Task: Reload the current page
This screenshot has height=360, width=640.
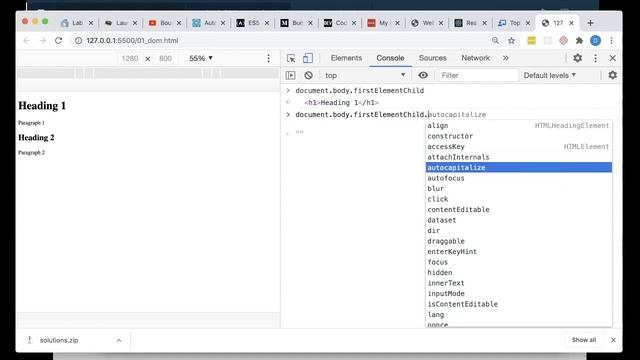Action: click(58, 40)
